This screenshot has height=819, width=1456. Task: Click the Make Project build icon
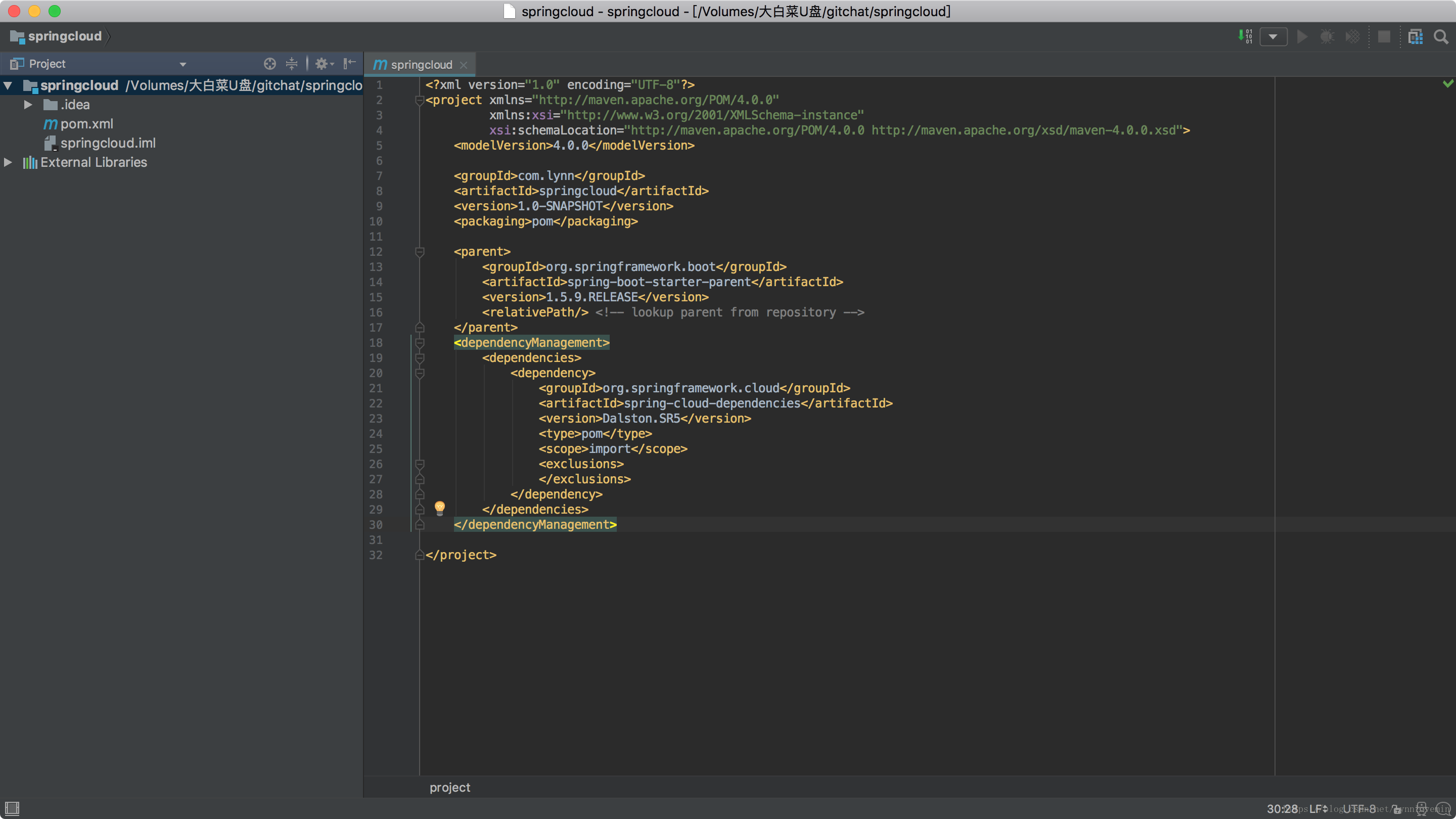1245,36
